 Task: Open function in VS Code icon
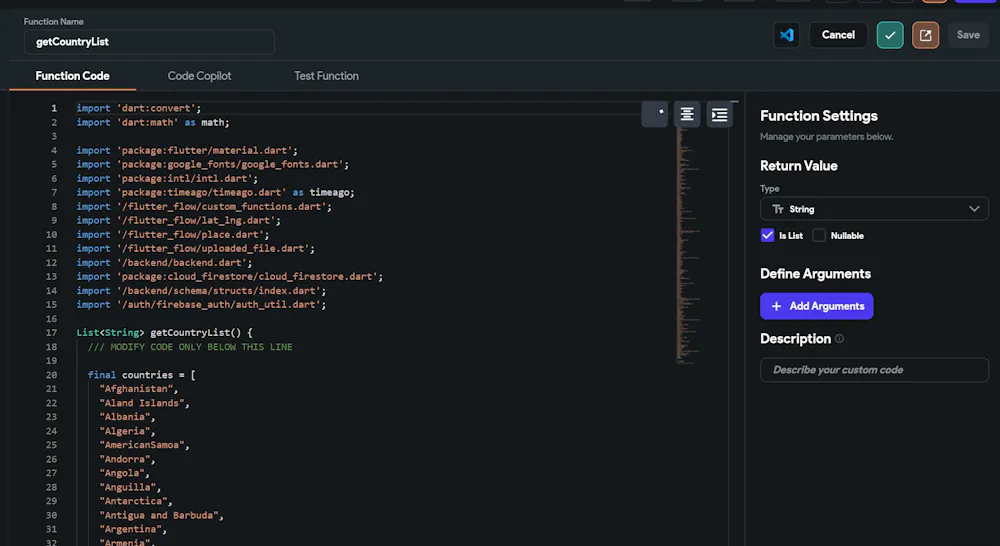pyautogui.click(x=786, y=35)
